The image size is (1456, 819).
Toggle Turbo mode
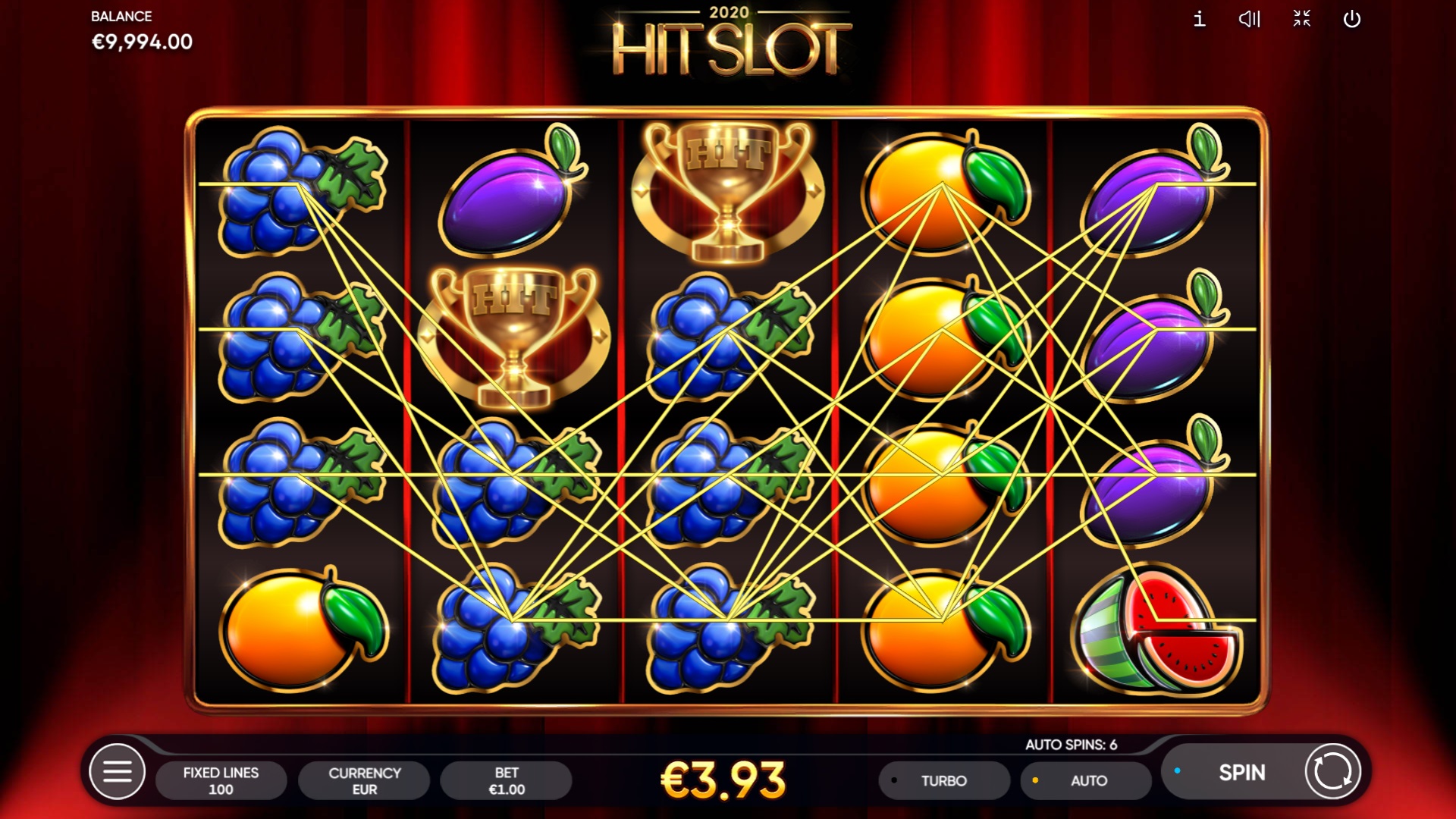coord(944,780)
